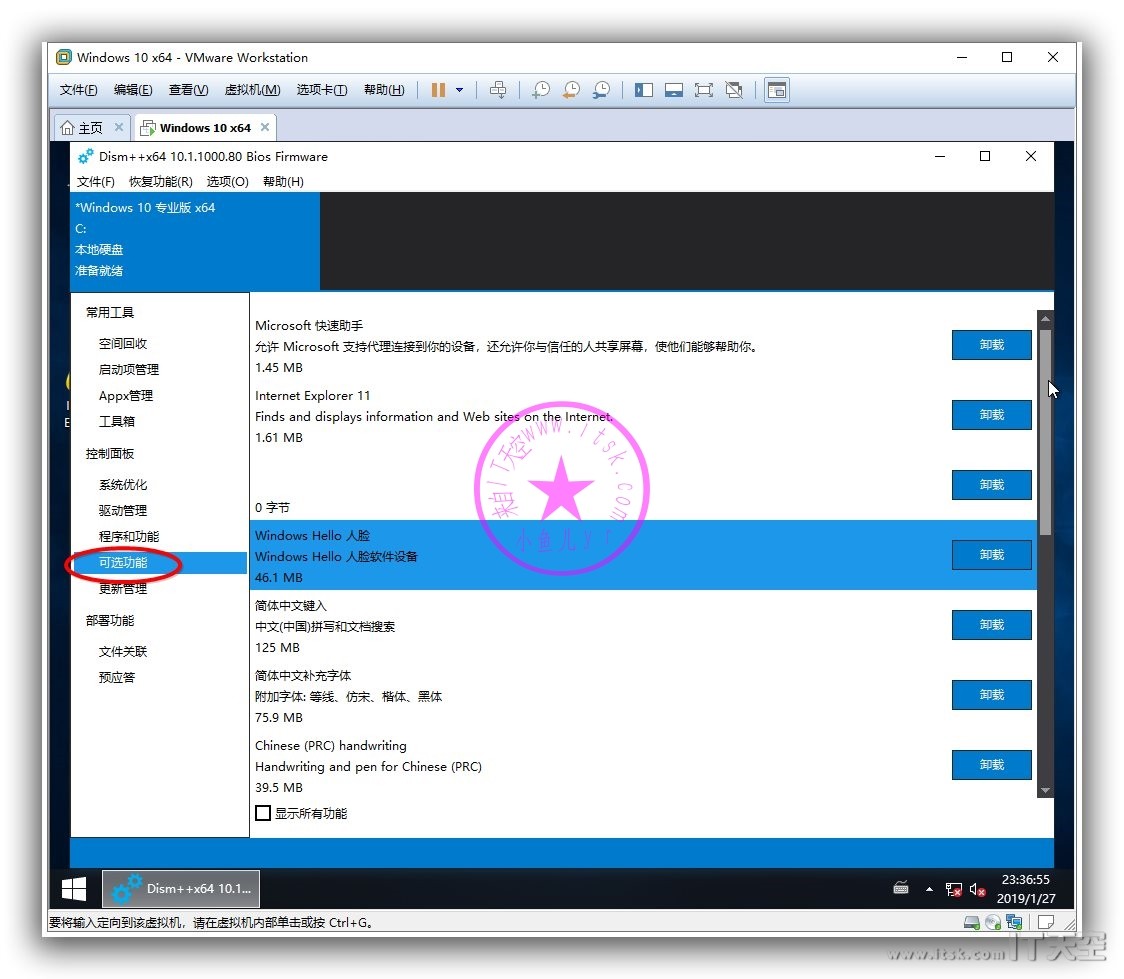Click 卸载 for Windows Hello 人脸
Image resolution: width=1124 pixels, height=979 pixels.
(x=991, y=555)
